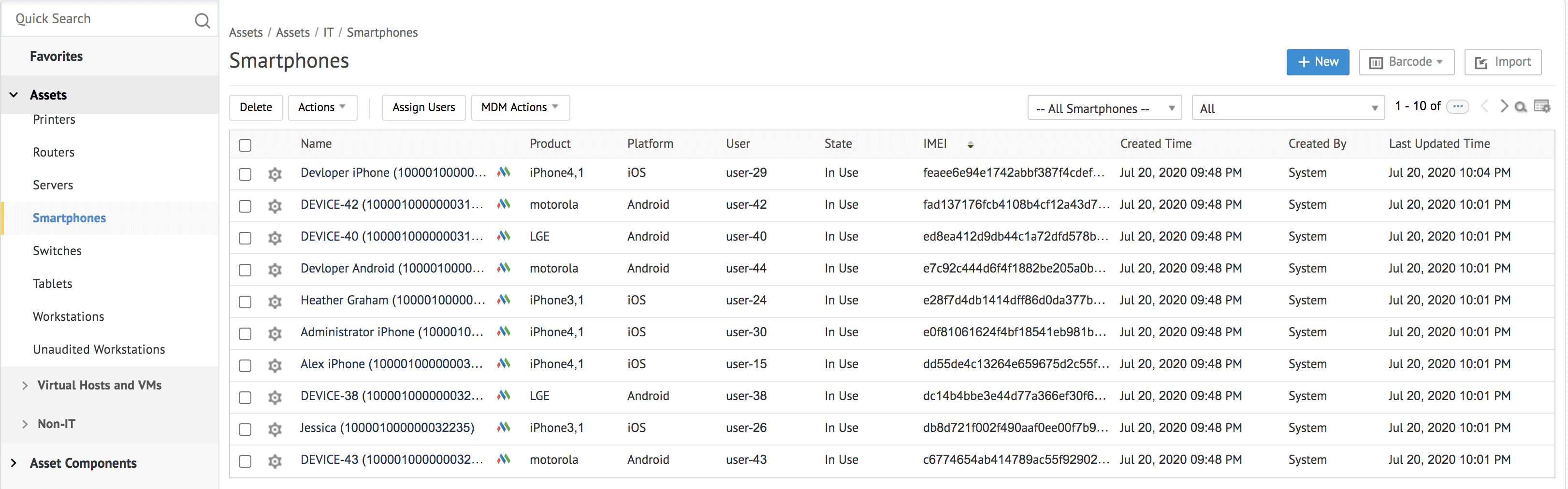The width and height of the screenshot is (1568, 489).
Task: Open gear menu for Heather Graham row
Action: tap(275, 302)
